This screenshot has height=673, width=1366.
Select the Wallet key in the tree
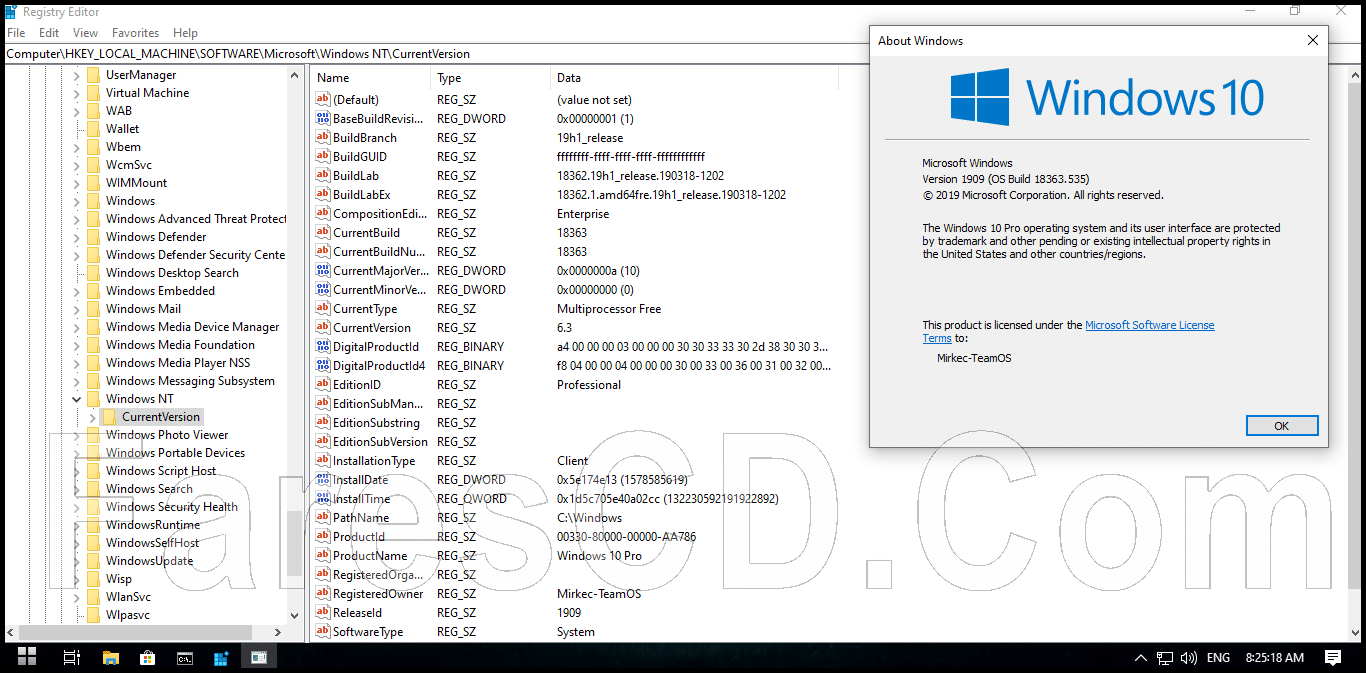[123, 129]
